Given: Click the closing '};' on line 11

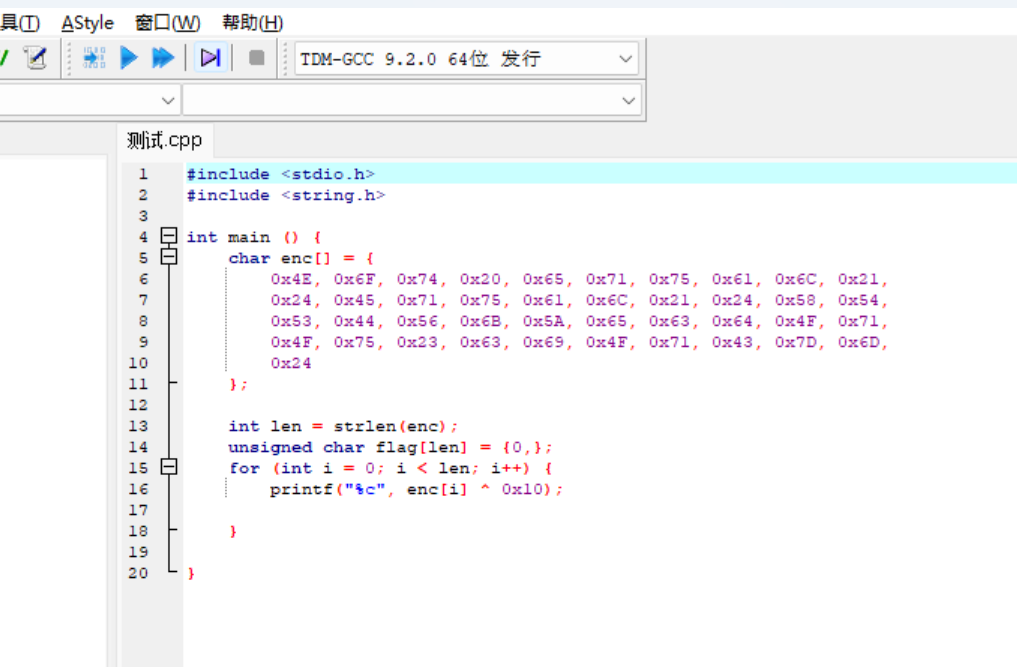Looking at the screenshot, I should (x=238, y=384).
